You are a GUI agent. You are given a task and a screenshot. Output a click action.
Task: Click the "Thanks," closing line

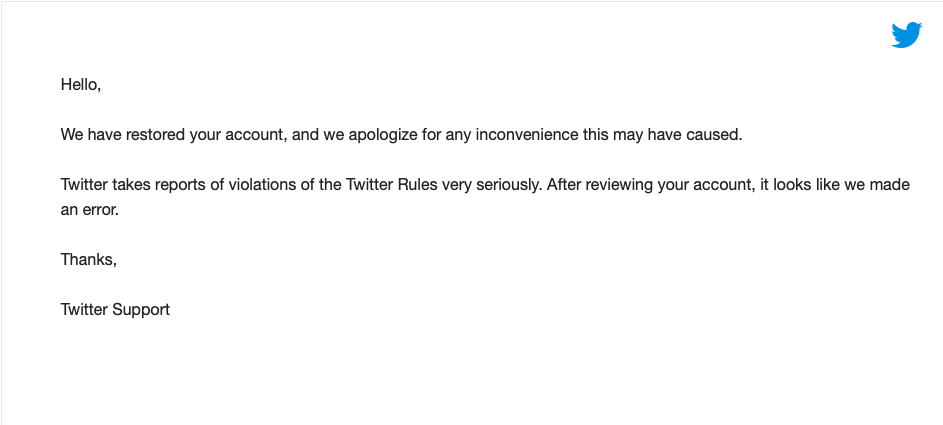click(x=88, y=259)
